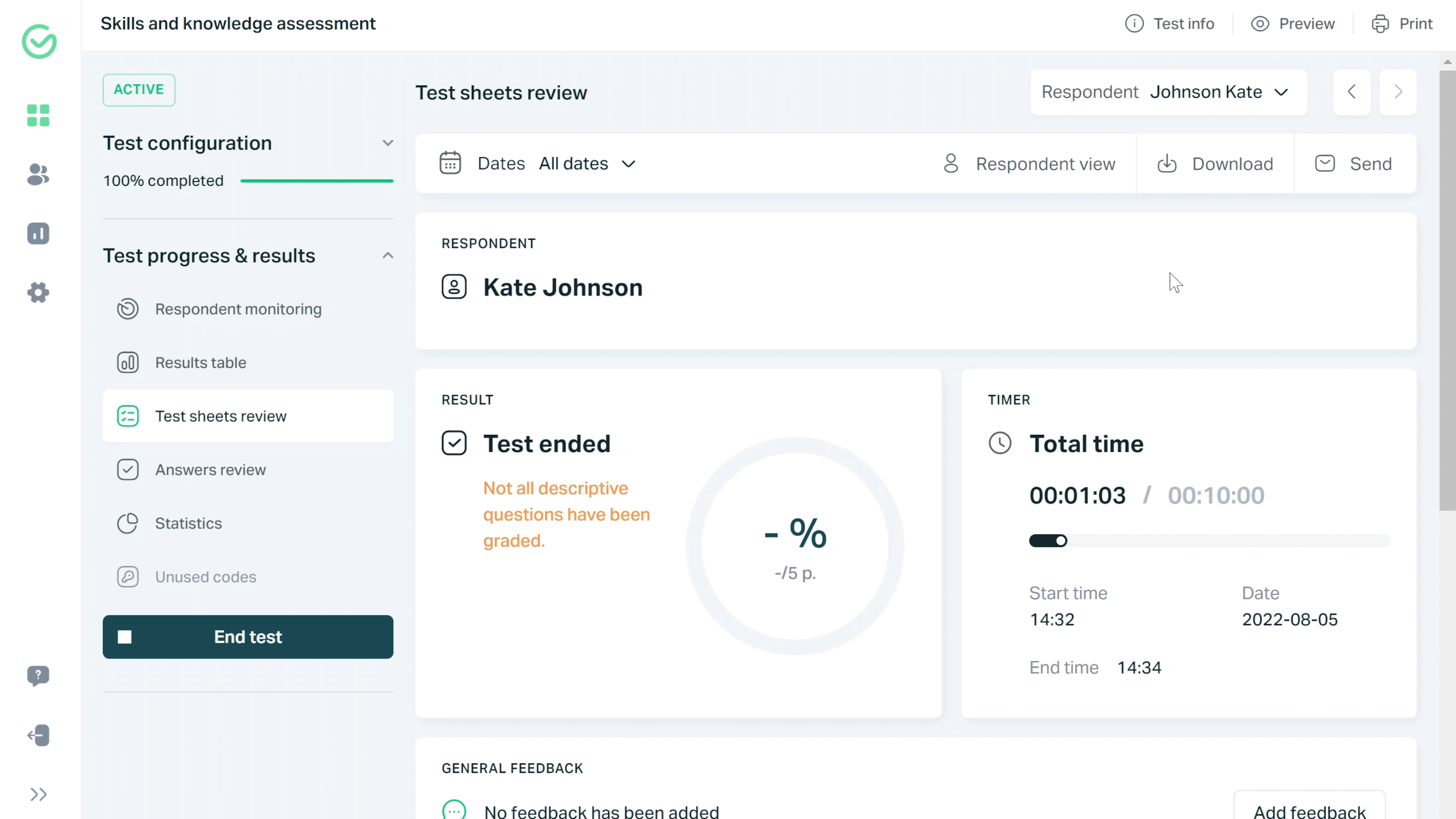Open the respondents people icon in sidebar
Viewport: 1456px width, 819px height.
tap(38, 174)
